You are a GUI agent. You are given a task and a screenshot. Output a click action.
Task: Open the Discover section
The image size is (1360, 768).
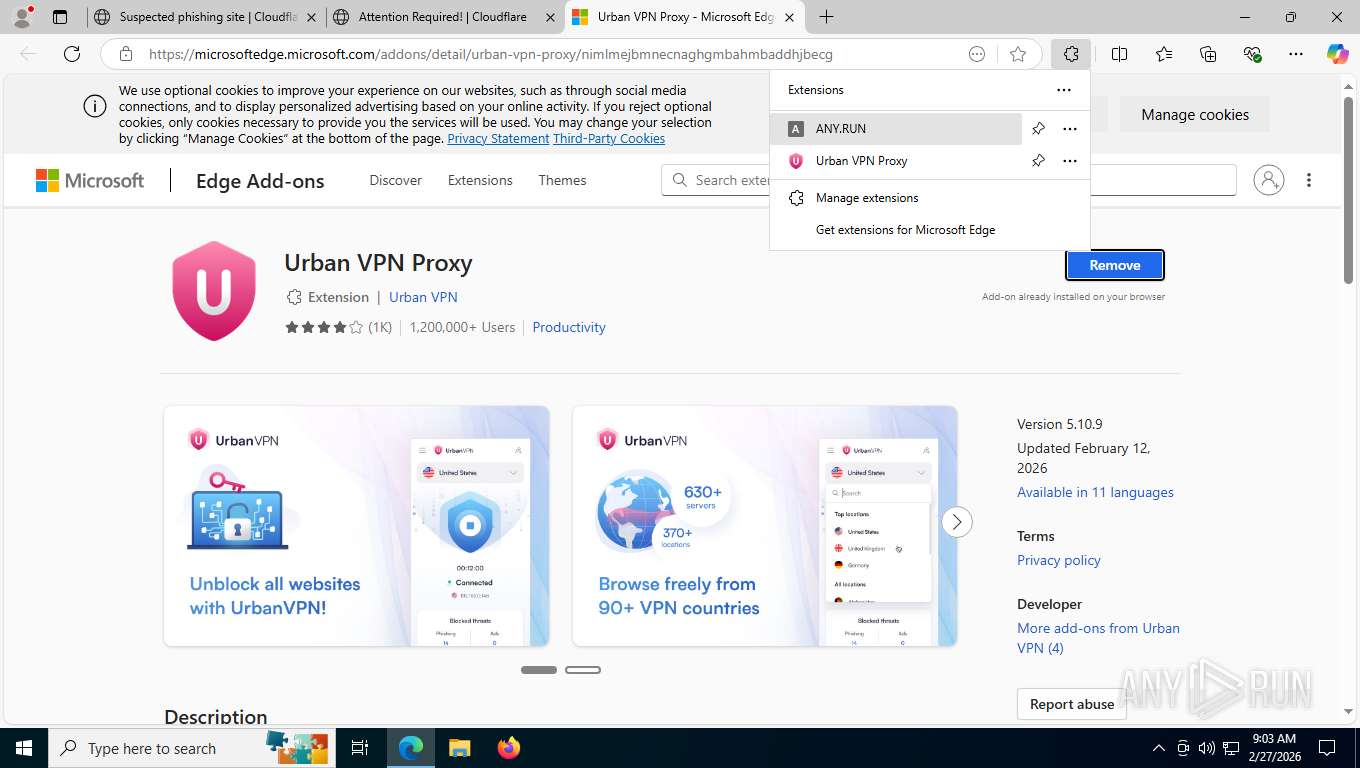coord(396,180)
